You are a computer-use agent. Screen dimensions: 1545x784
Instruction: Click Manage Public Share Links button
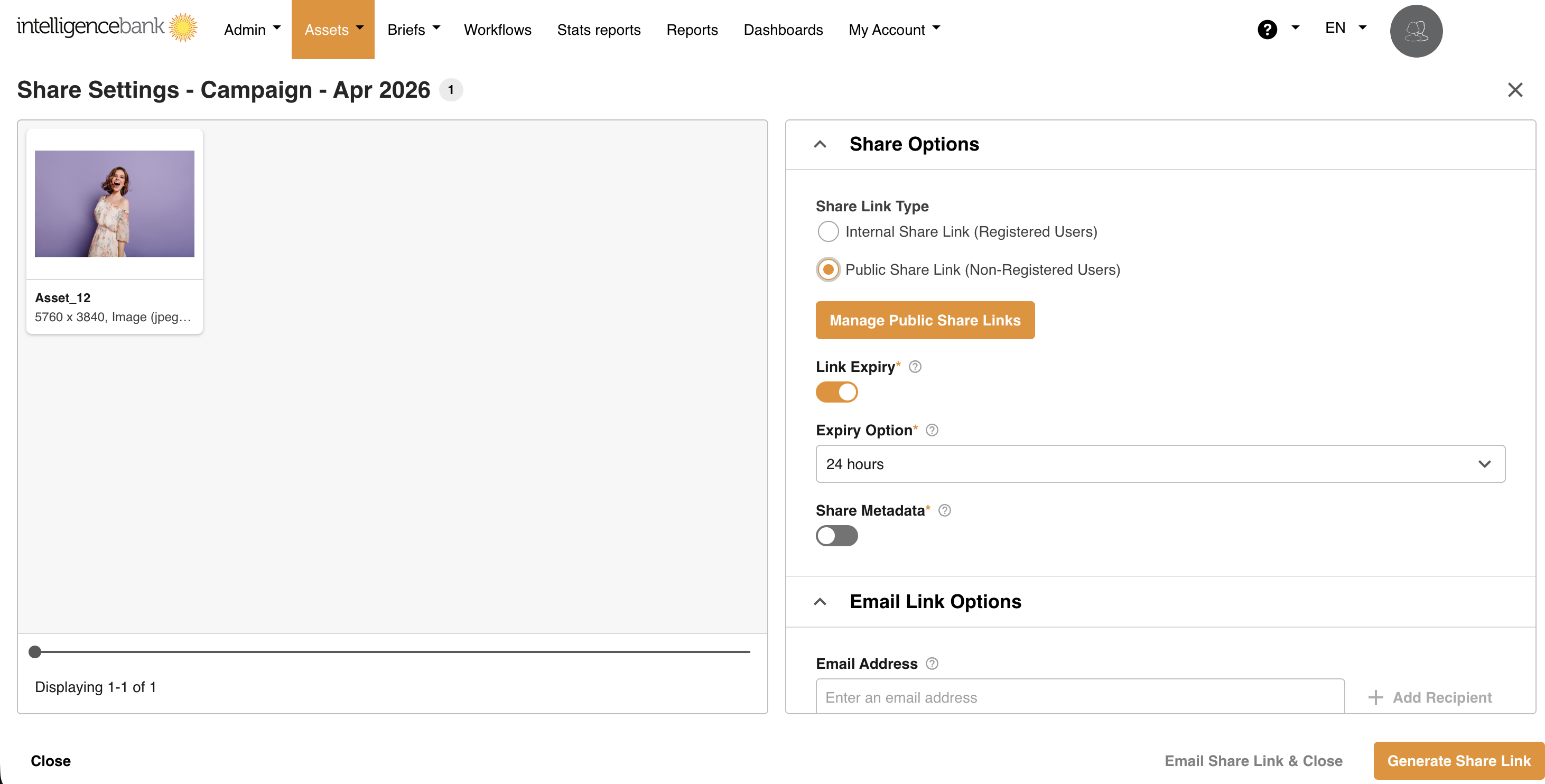point(924,320)
